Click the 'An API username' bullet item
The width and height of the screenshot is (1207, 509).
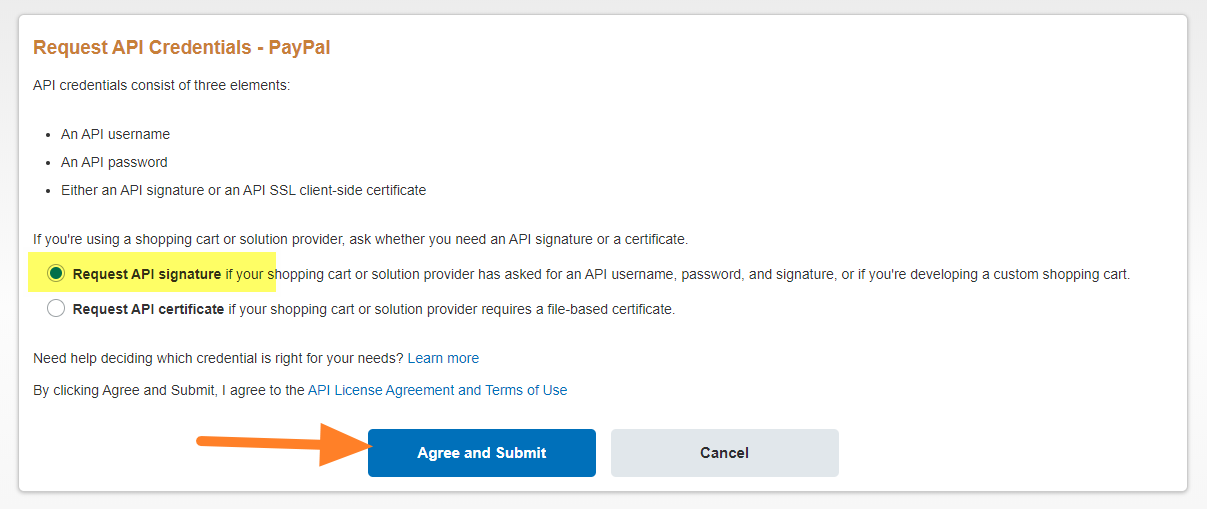[x=115, y=134]
